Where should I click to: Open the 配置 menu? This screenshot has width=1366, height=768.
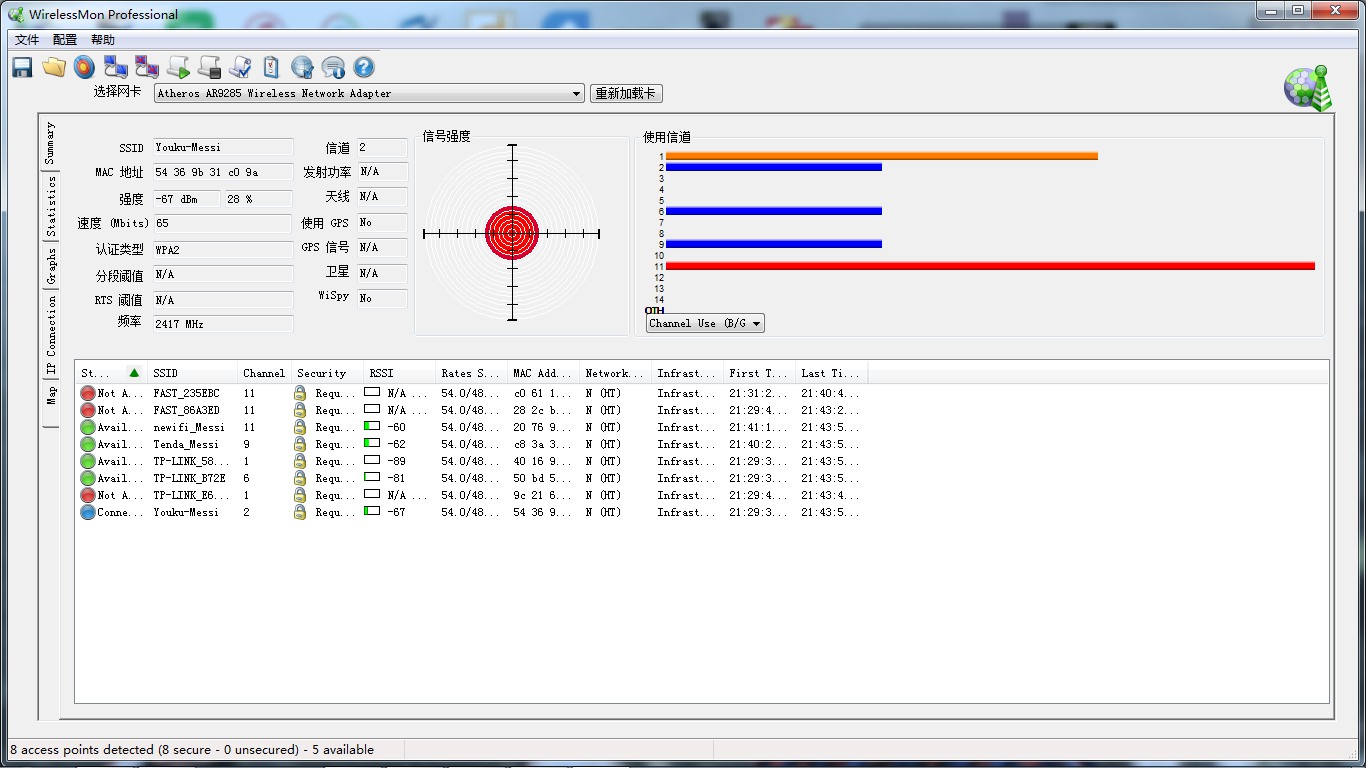65,40
